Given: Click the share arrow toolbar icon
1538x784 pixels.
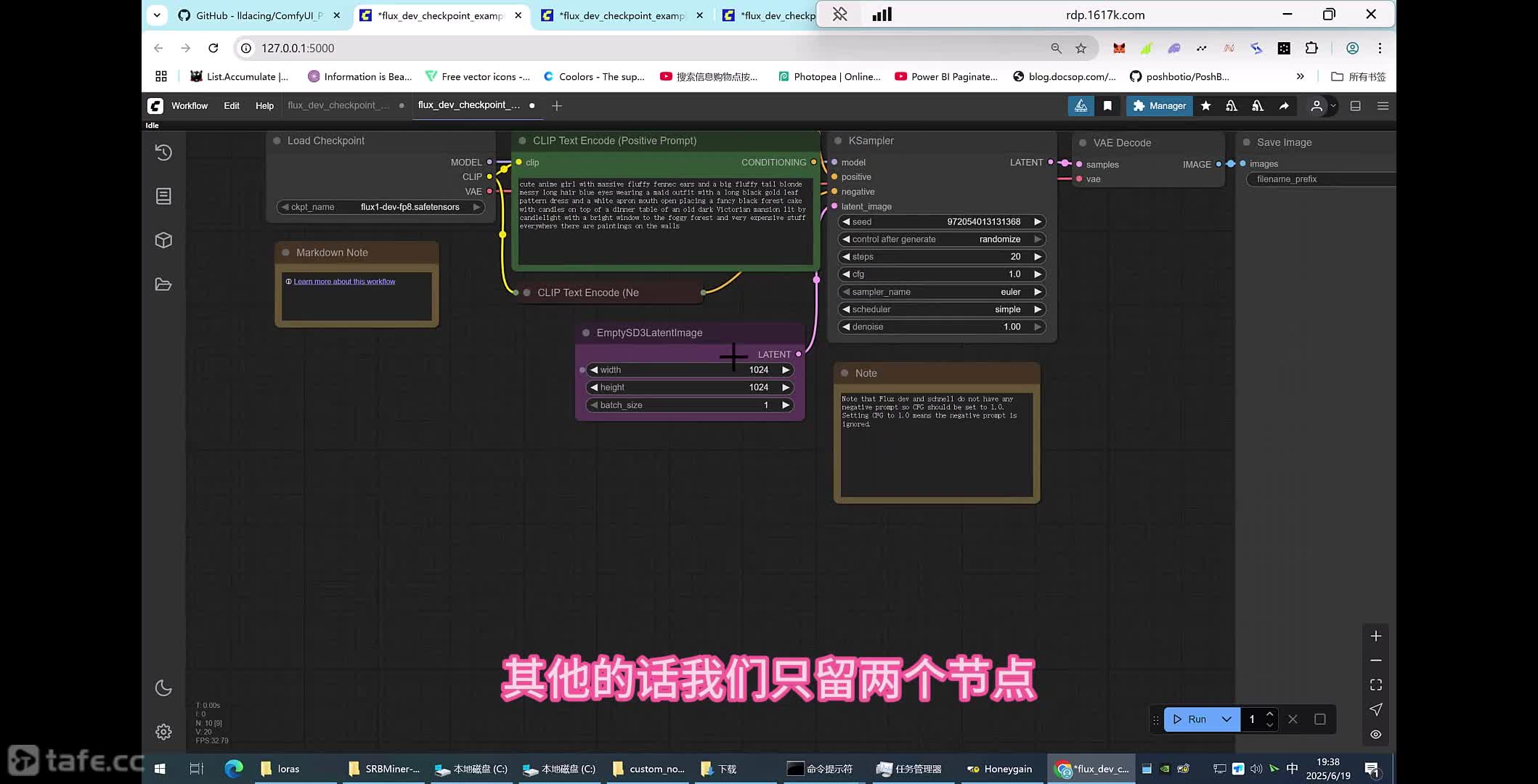Looking at the screenshot, I should point(1284,106).
